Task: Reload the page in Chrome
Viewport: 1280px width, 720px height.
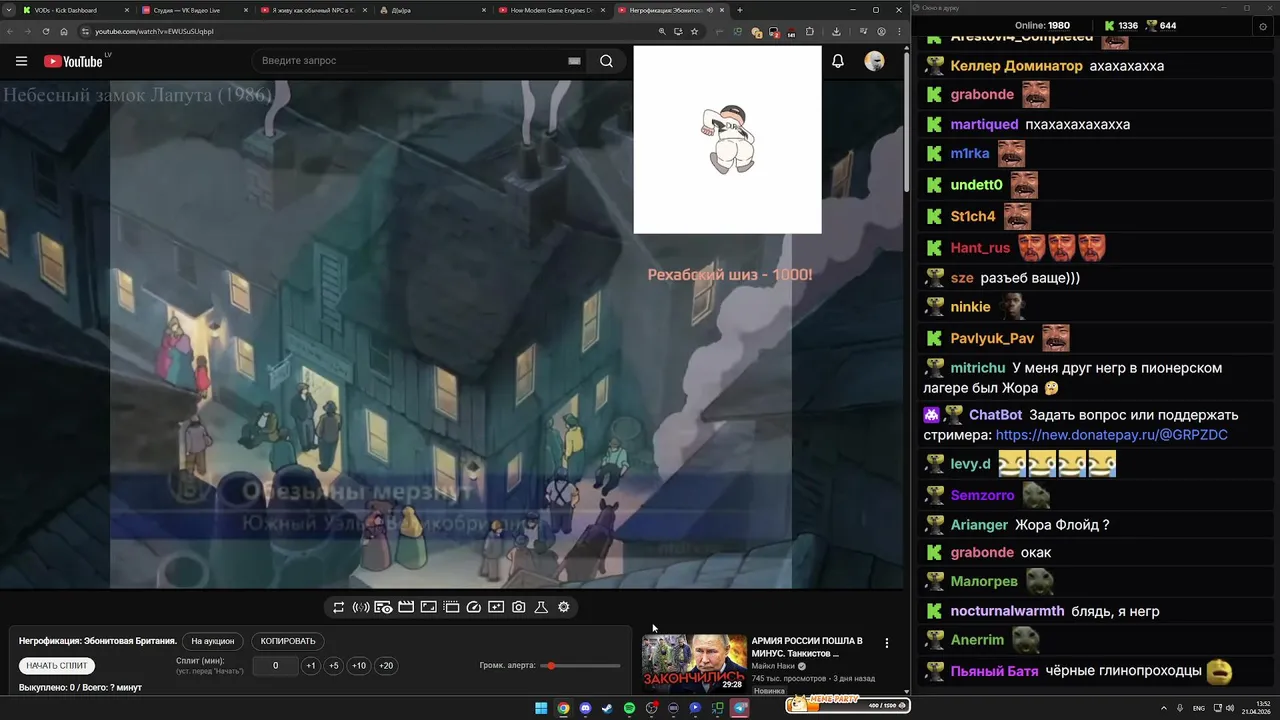Action: click(46, 31)
